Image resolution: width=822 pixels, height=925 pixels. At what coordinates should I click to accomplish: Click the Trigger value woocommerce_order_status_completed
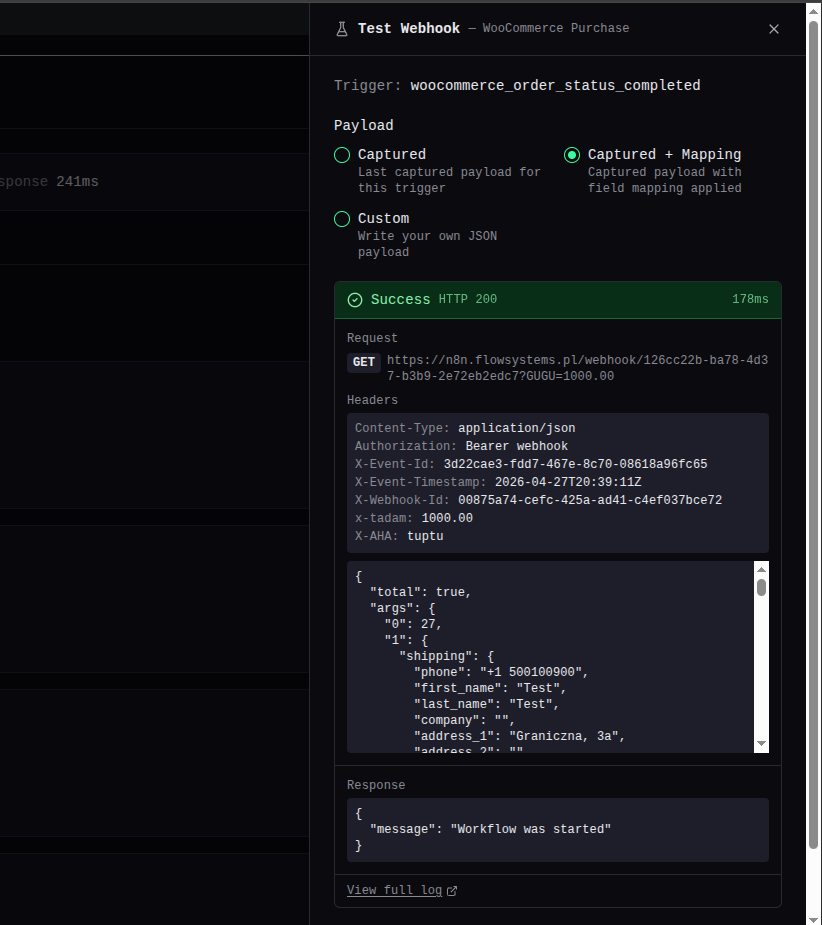555,86
